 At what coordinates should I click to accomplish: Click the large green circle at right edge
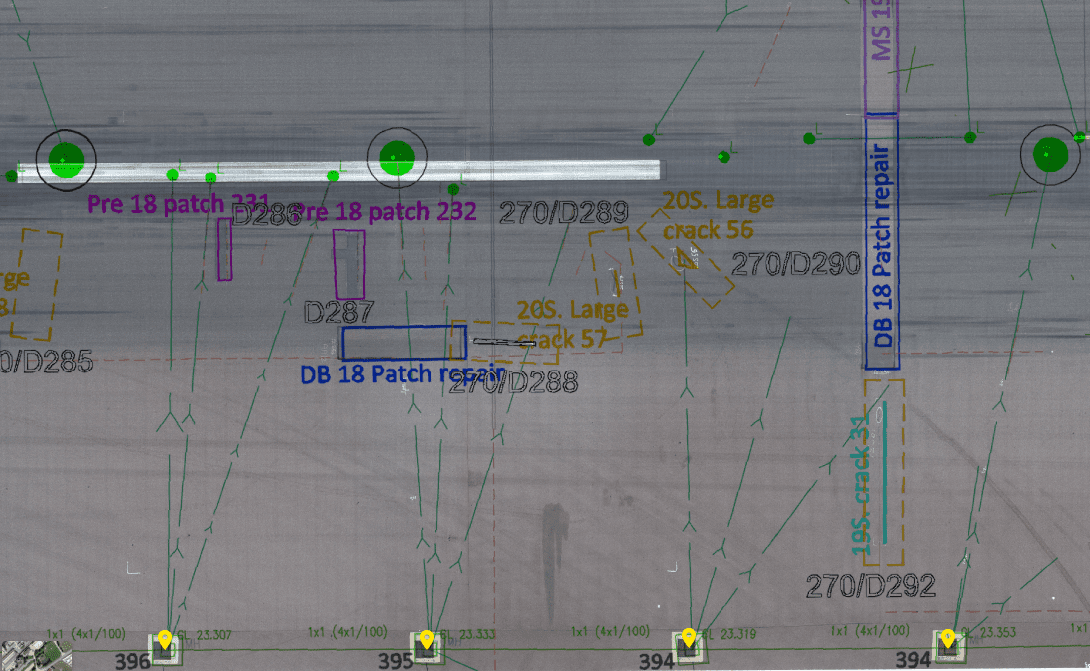[x=1049, y=155]
